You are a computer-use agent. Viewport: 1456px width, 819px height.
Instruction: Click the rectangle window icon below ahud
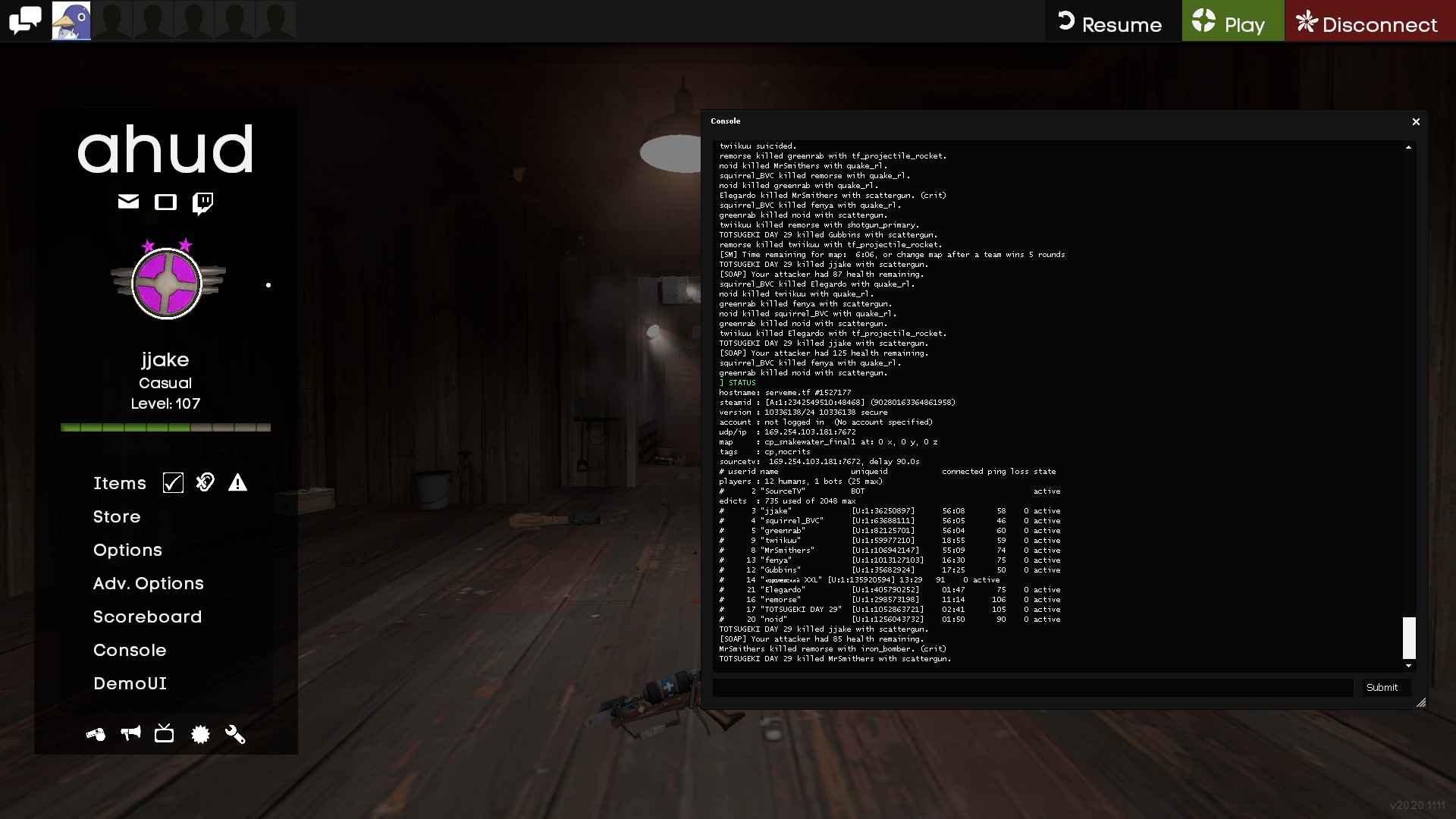point(165,202)
